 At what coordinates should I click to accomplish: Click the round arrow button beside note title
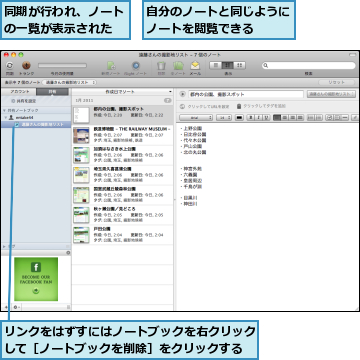coord(182,94)
